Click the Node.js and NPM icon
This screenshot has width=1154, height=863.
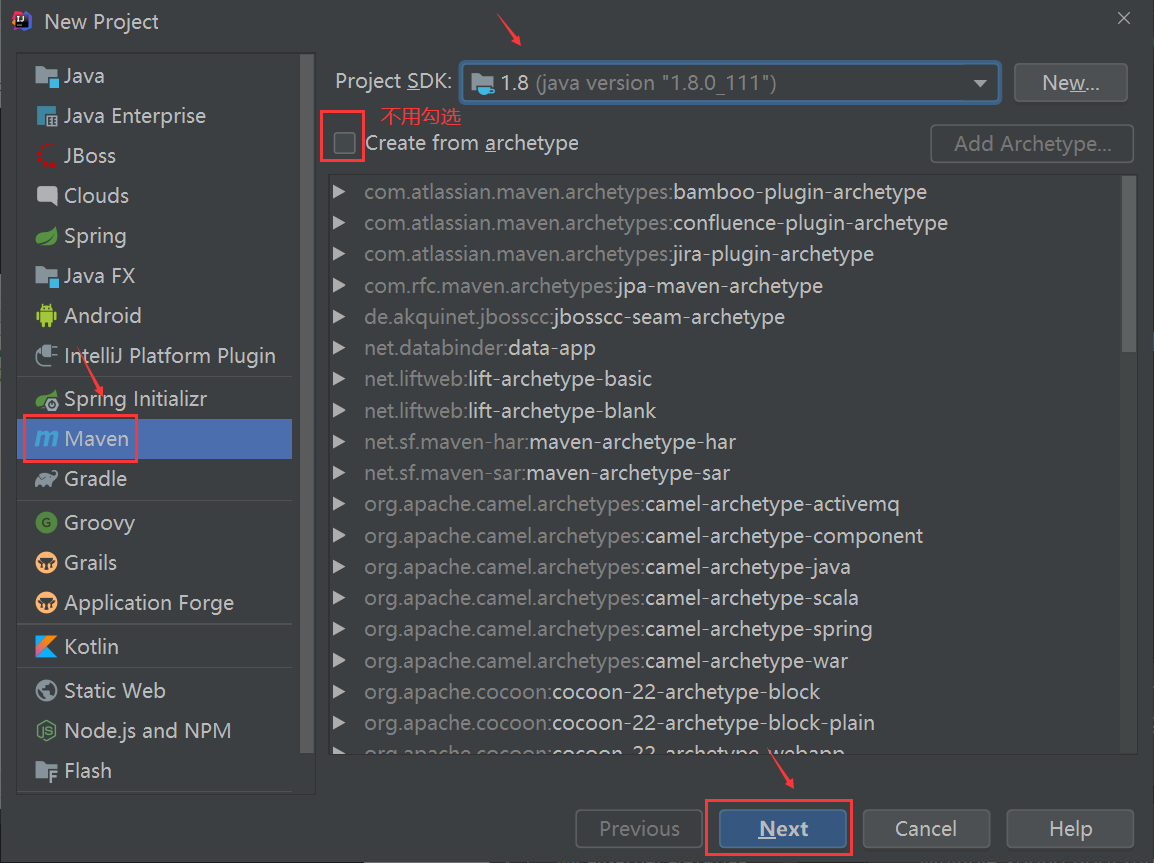tap(46, 731)
